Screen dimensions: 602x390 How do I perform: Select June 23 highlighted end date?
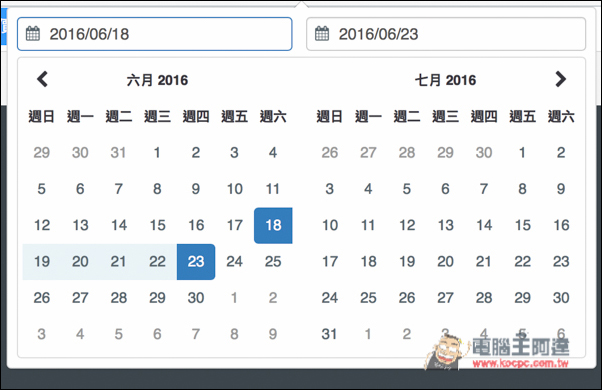[x=196, y=262]
